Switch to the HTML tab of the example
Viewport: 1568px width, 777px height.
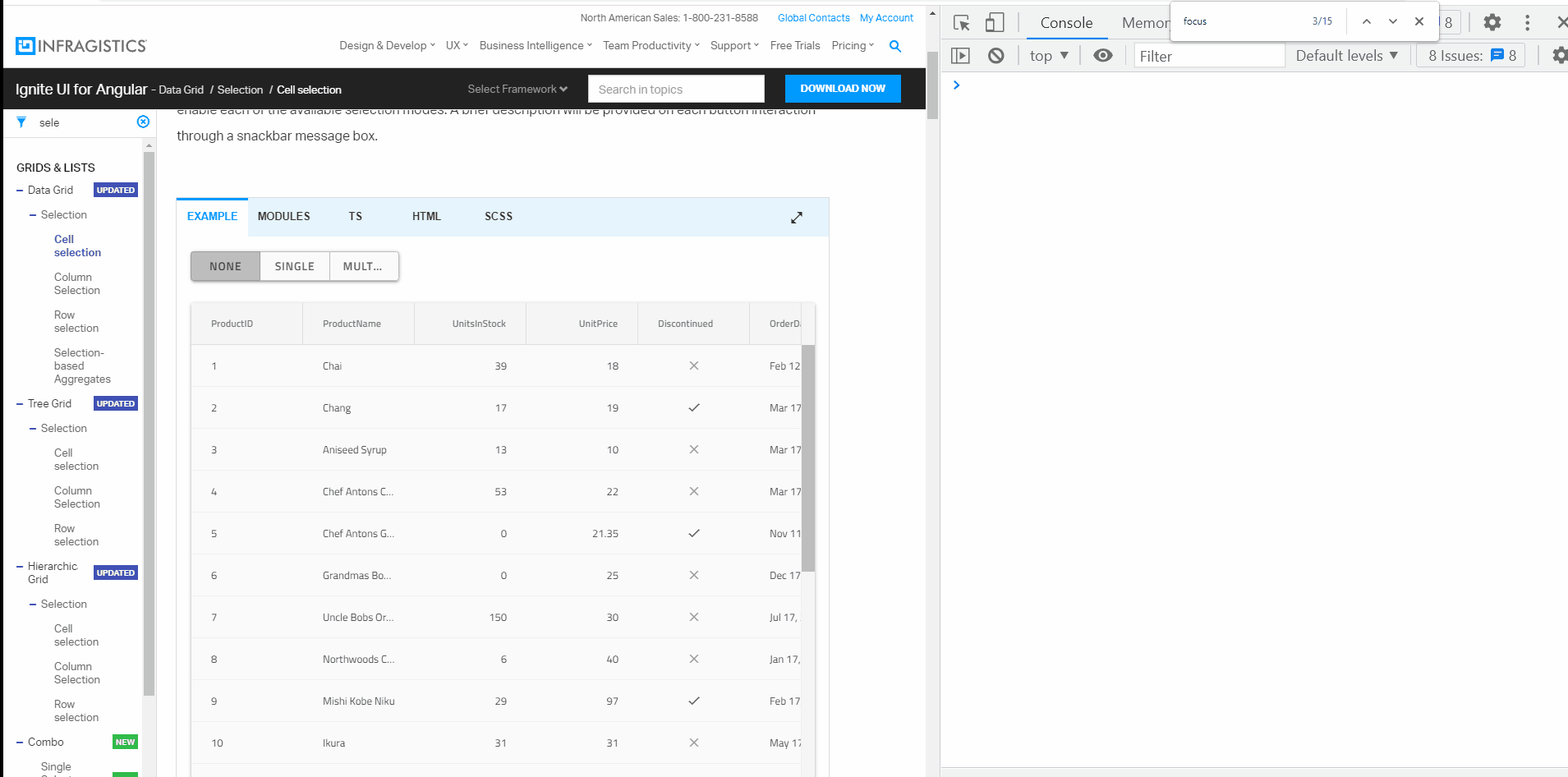pyautogui.click(x=426, y=216)
